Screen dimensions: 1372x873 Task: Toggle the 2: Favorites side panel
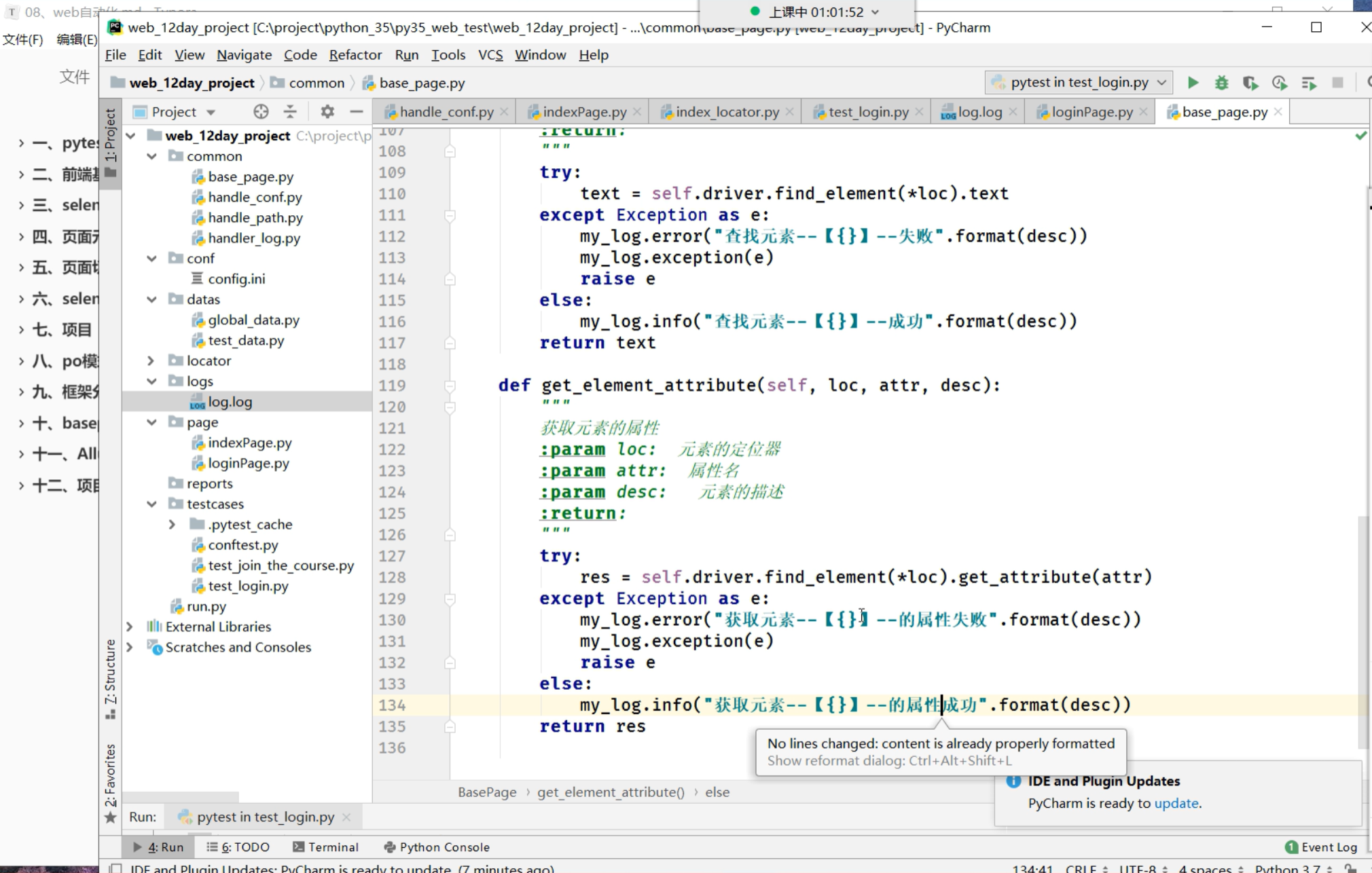point(110,774)
